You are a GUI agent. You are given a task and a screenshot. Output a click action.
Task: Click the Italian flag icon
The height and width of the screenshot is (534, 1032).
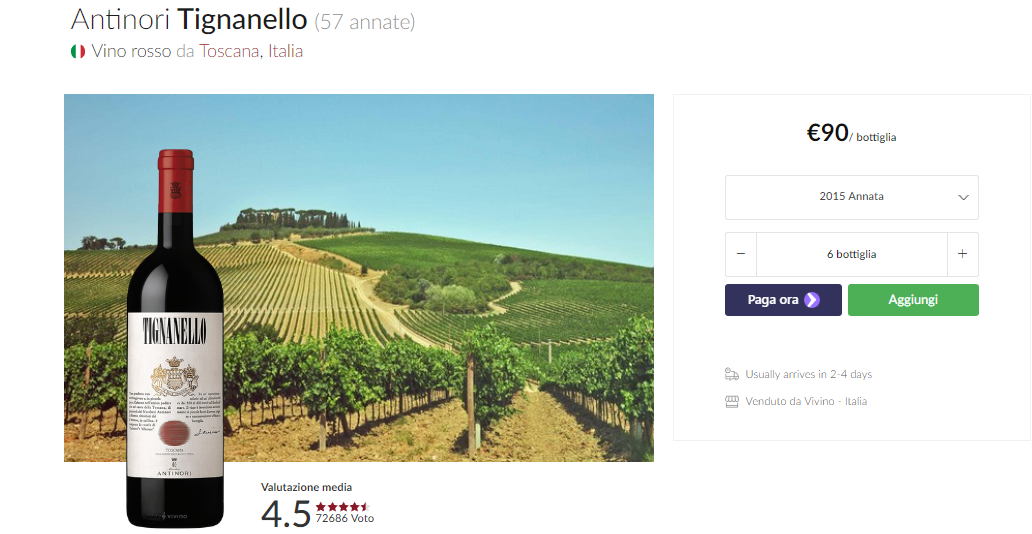click(77, 51)
